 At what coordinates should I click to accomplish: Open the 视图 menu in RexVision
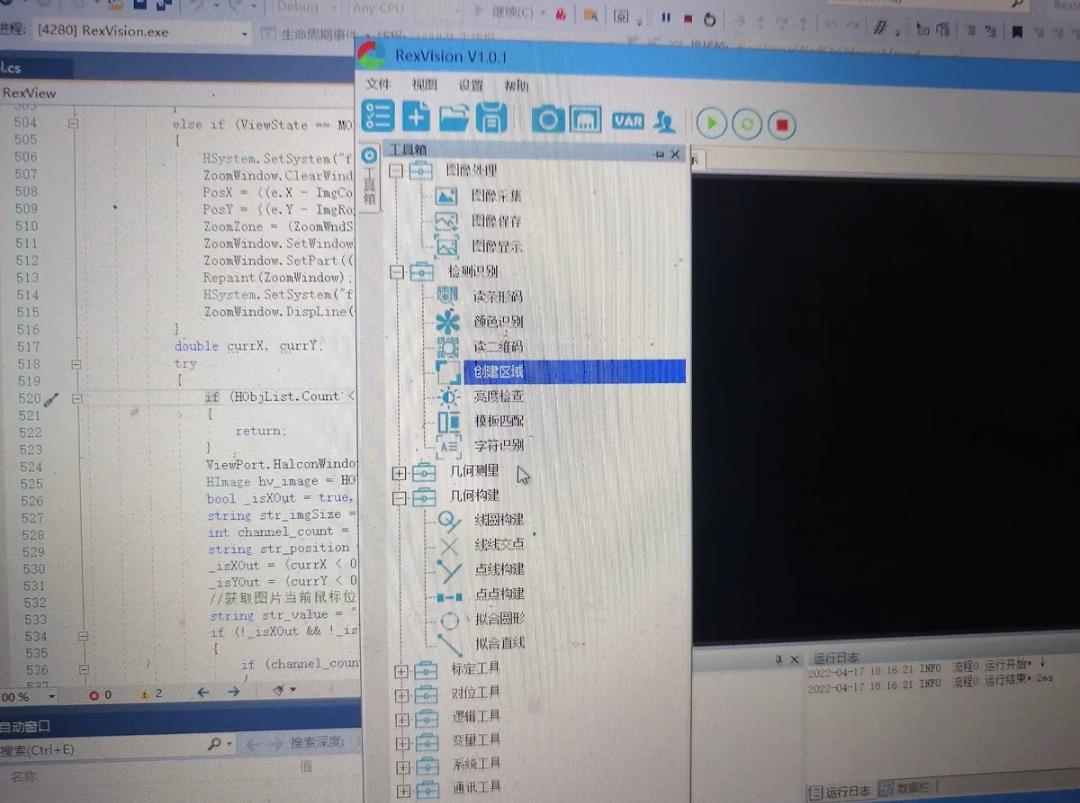click(424, 84)
